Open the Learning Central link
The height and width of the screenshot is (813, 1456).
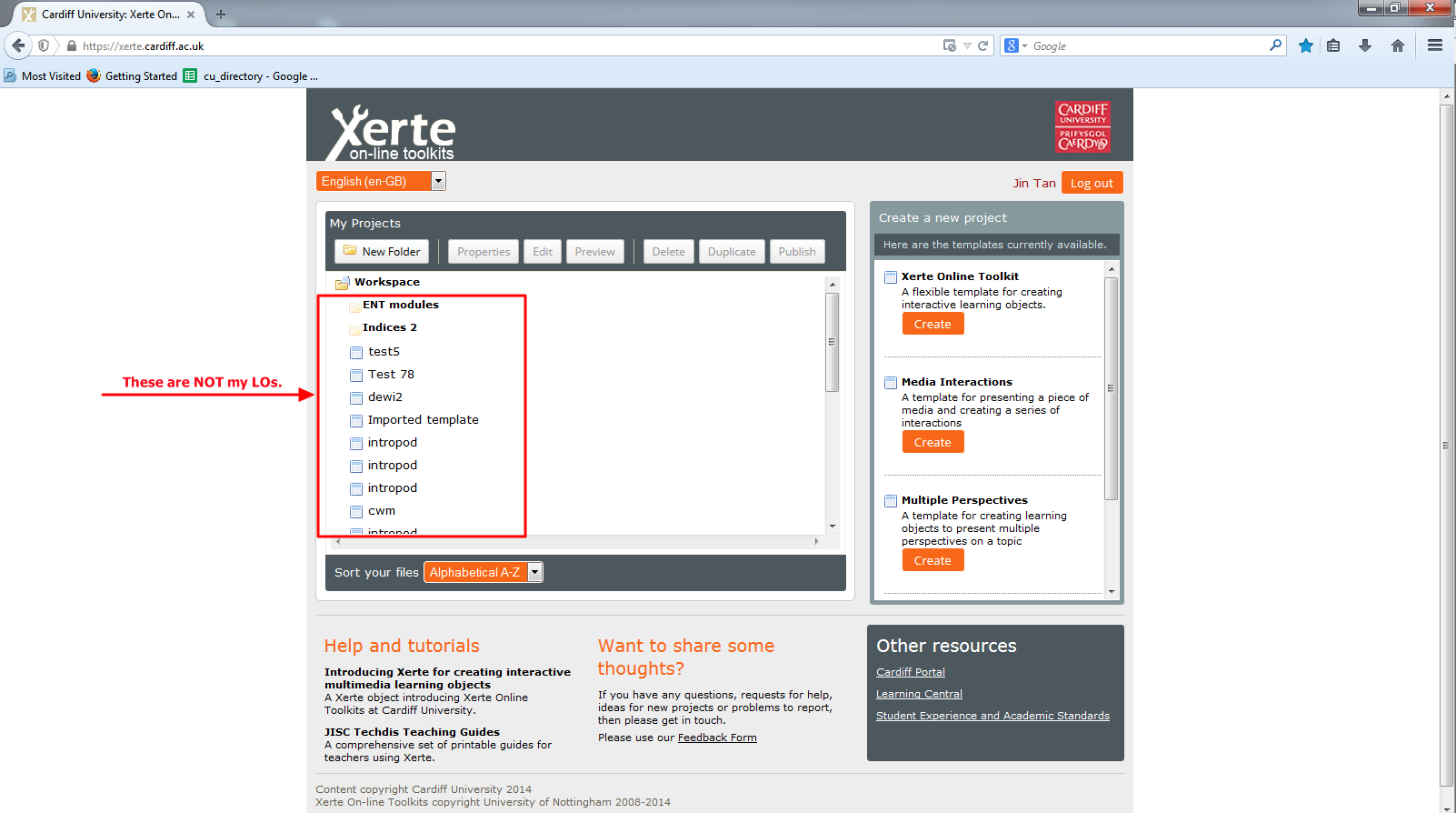pyautogui.click(x=919, y=694)
